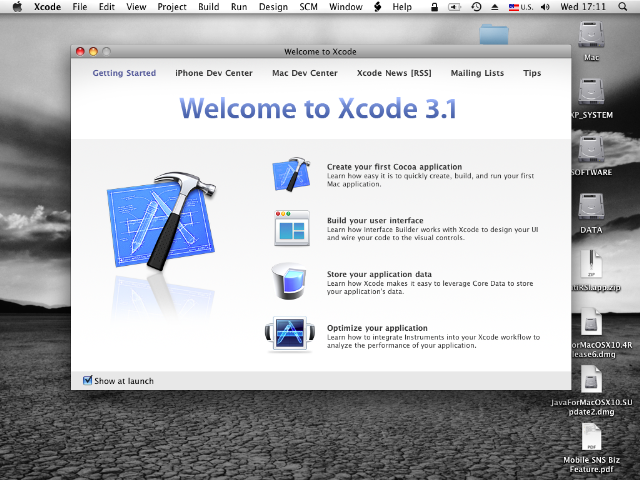
Task: Switch to Xcode News [RSS] tab
Action: coord(394,73)
